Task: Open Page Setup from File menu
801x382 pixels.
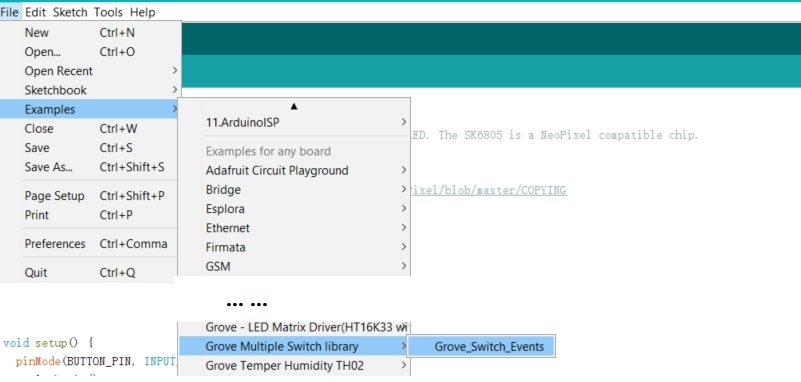Action: (90, 196)
